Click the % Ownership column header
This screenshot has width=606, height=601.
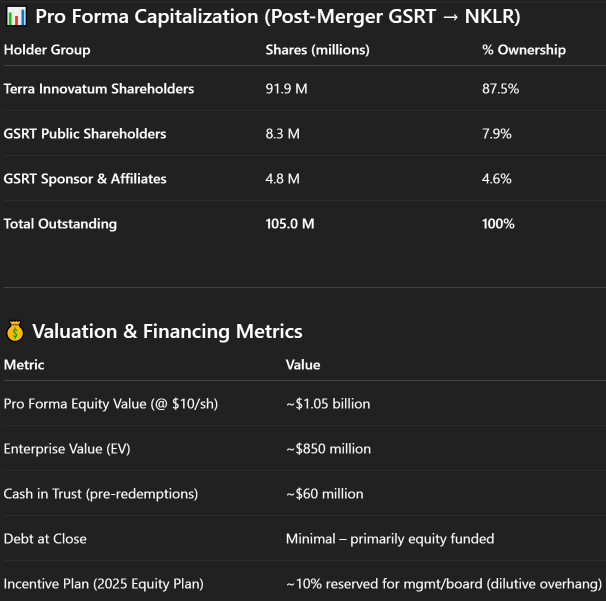pyautogui.click(x=523, y=50)
